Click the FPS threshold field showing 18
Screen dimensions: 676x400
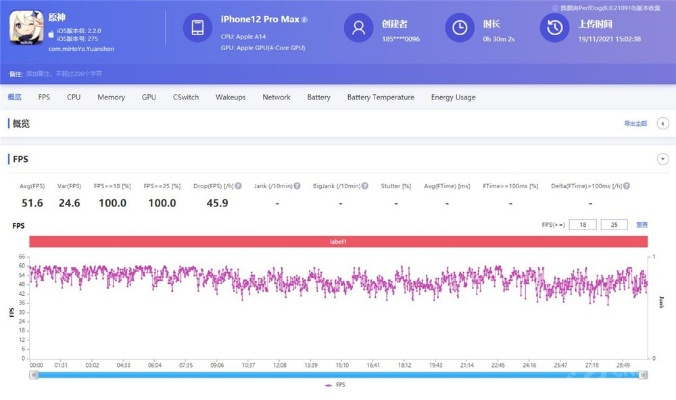click(582, 225)
